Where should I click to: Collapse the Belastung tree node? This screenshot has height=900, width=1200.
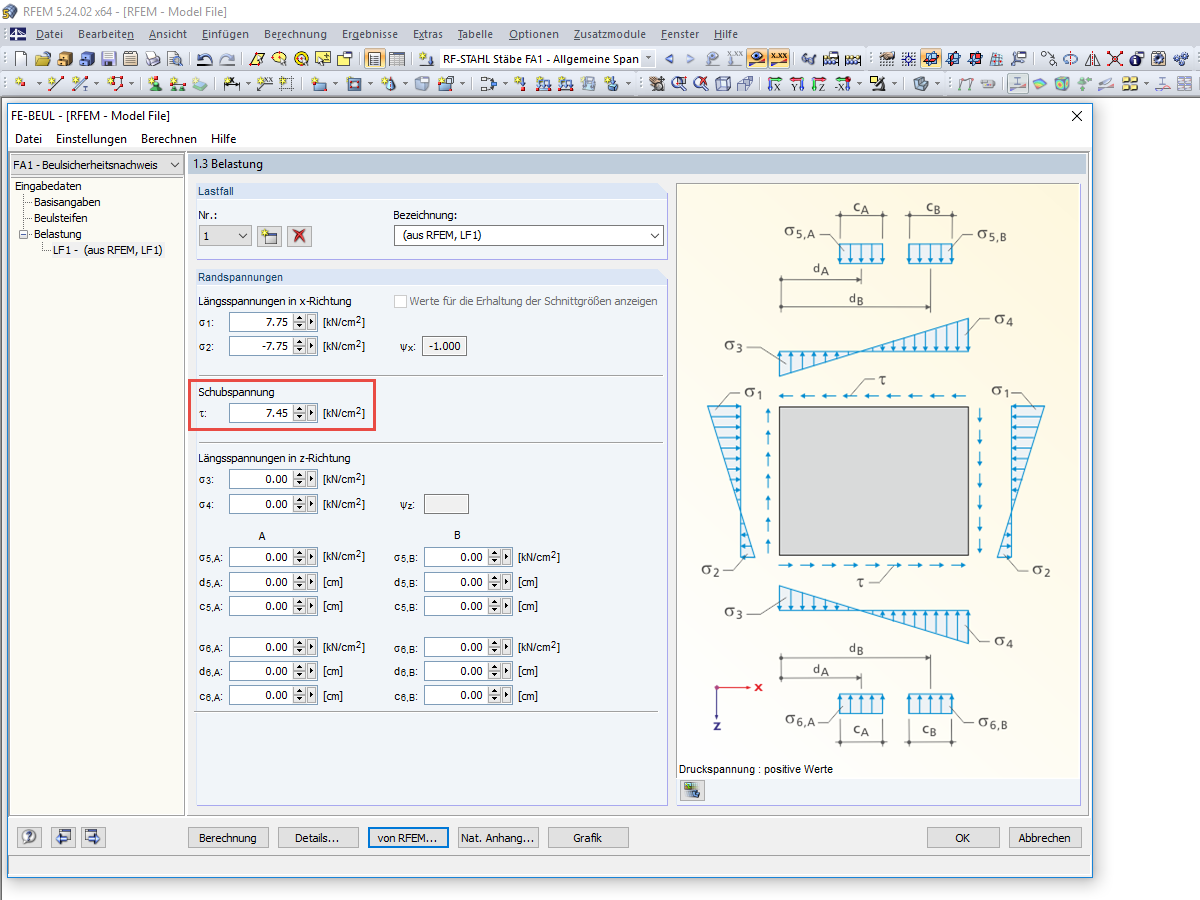(24, 234)
